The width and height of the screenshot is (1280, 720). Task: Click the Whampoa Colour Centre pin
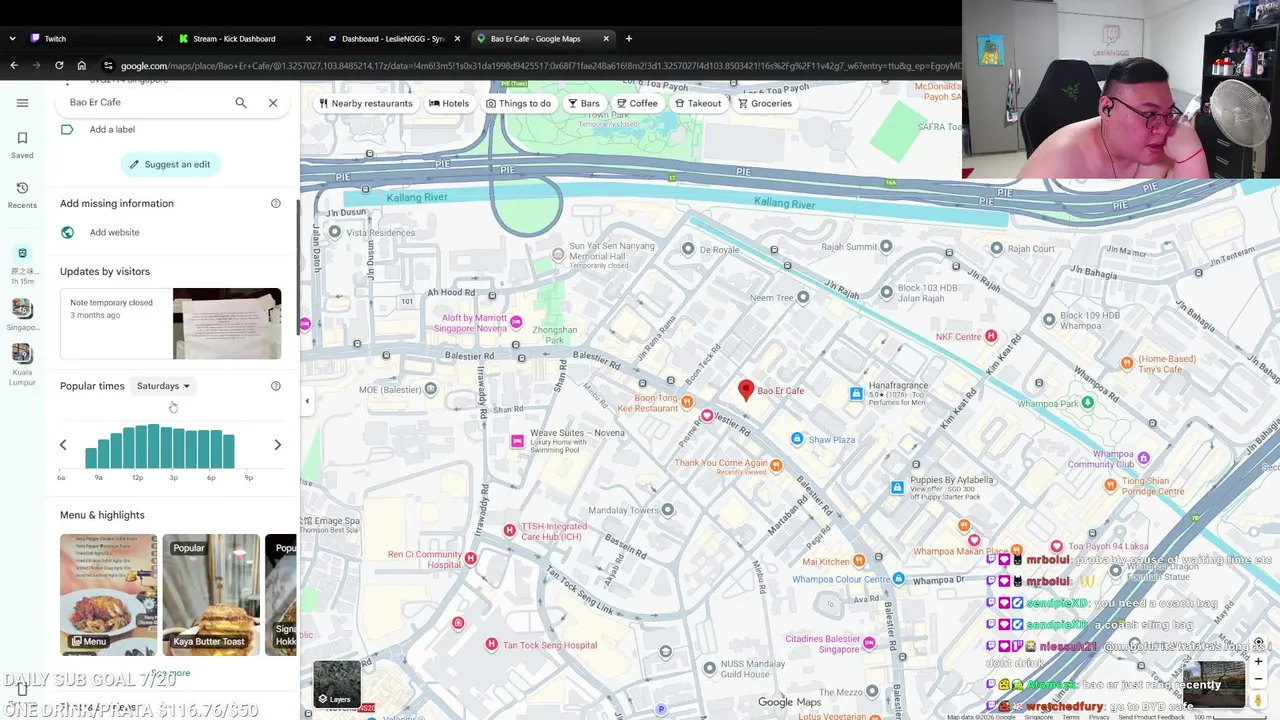pyautogui.click(x=898, y=579)
